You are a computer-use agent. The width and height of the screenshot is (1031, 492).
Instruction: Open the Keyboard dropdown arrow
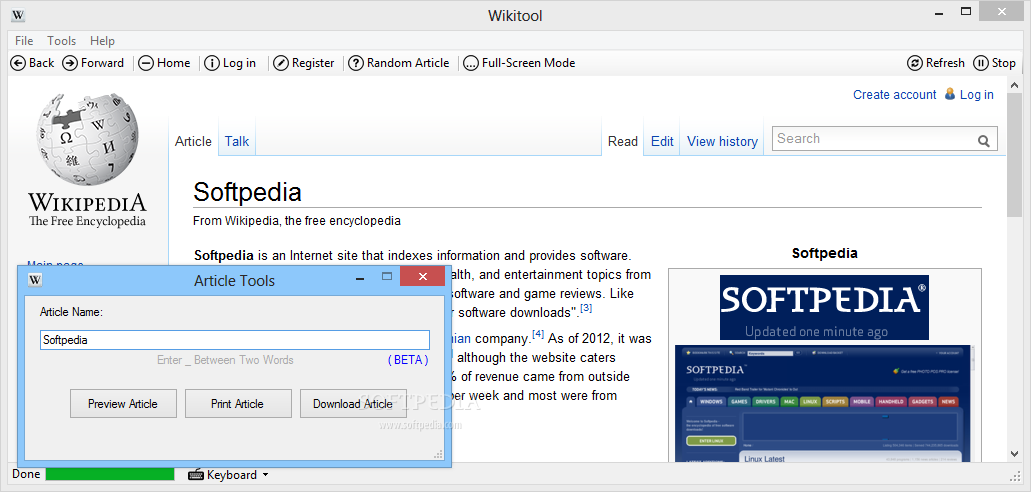click(265, 475)
